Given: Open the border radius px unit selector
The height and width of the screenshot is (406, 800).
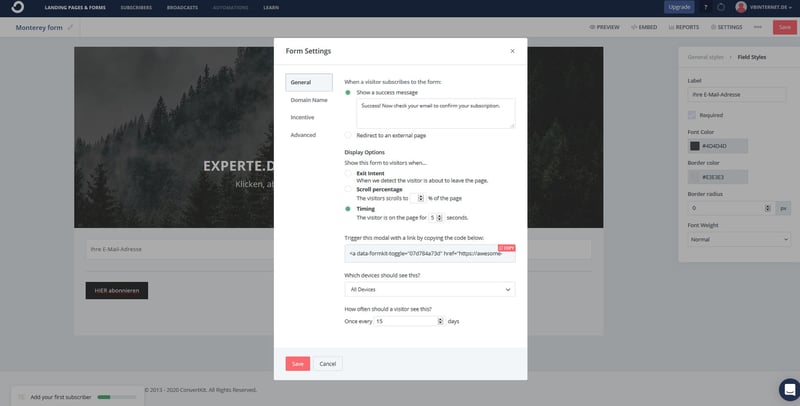Looking at the screenshot, I should pyautogui.click(x=783, y=208).
